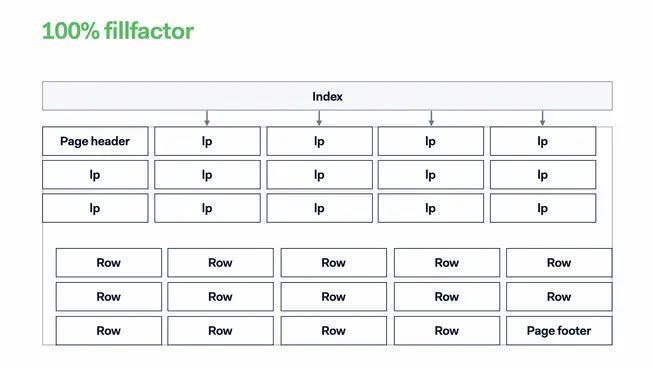Image resolution: width=654 pixels, height=368 pixels.
Task: Click the second arrow below Index
Action: (319, 118)
